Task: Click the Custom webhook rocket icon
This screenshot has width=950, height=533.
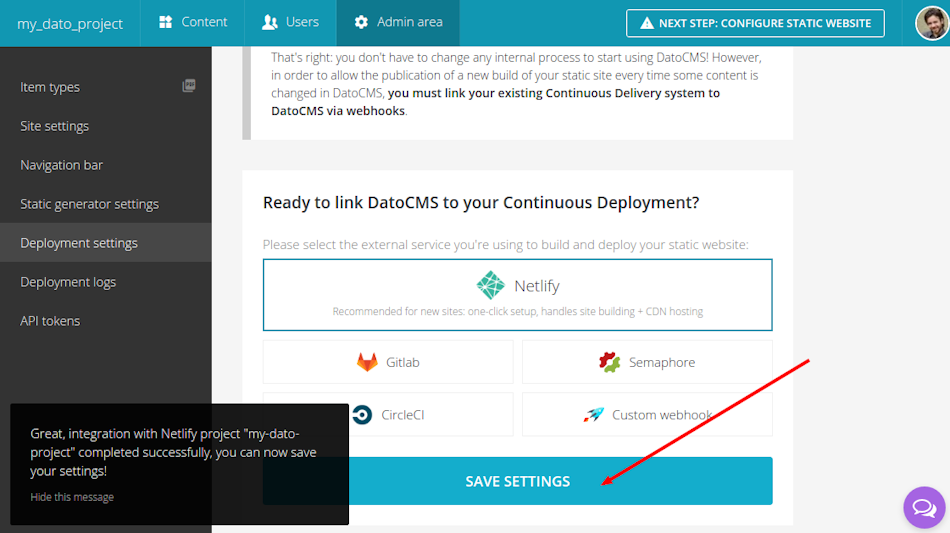Action: click(x=594, y=415)
